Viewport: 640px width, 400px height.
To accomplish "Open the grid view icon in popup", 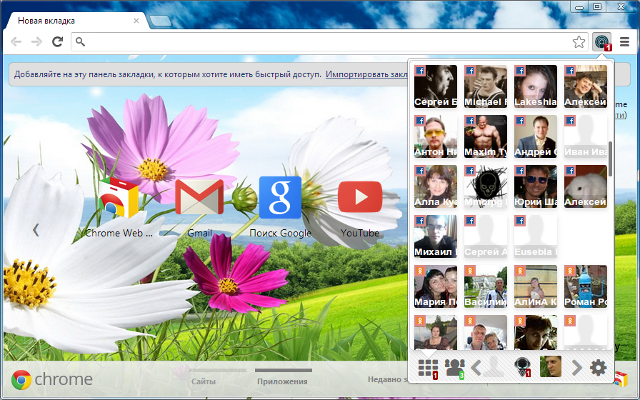I will click(428, 367).
